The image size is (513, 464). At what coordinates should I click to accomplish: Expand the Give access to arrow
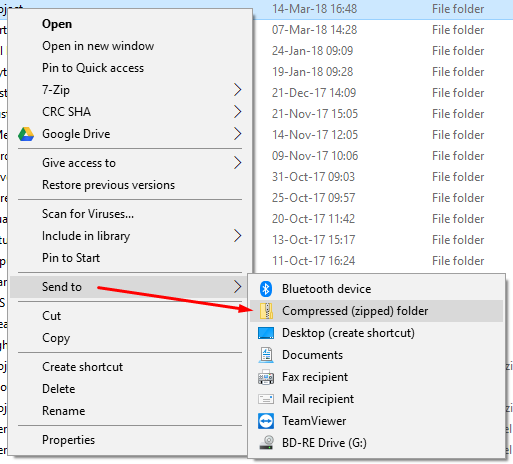[237, 163]
